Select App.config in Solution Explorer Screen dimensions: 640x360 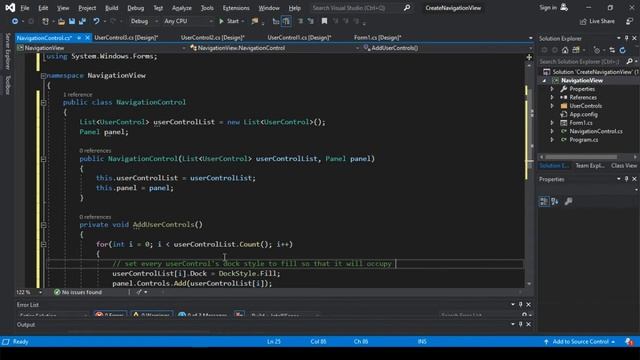583,115
